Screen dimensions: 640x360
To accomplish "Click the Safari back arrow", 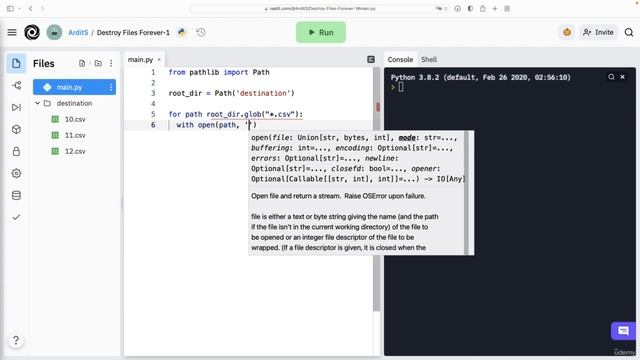I will tap(31, 8).
